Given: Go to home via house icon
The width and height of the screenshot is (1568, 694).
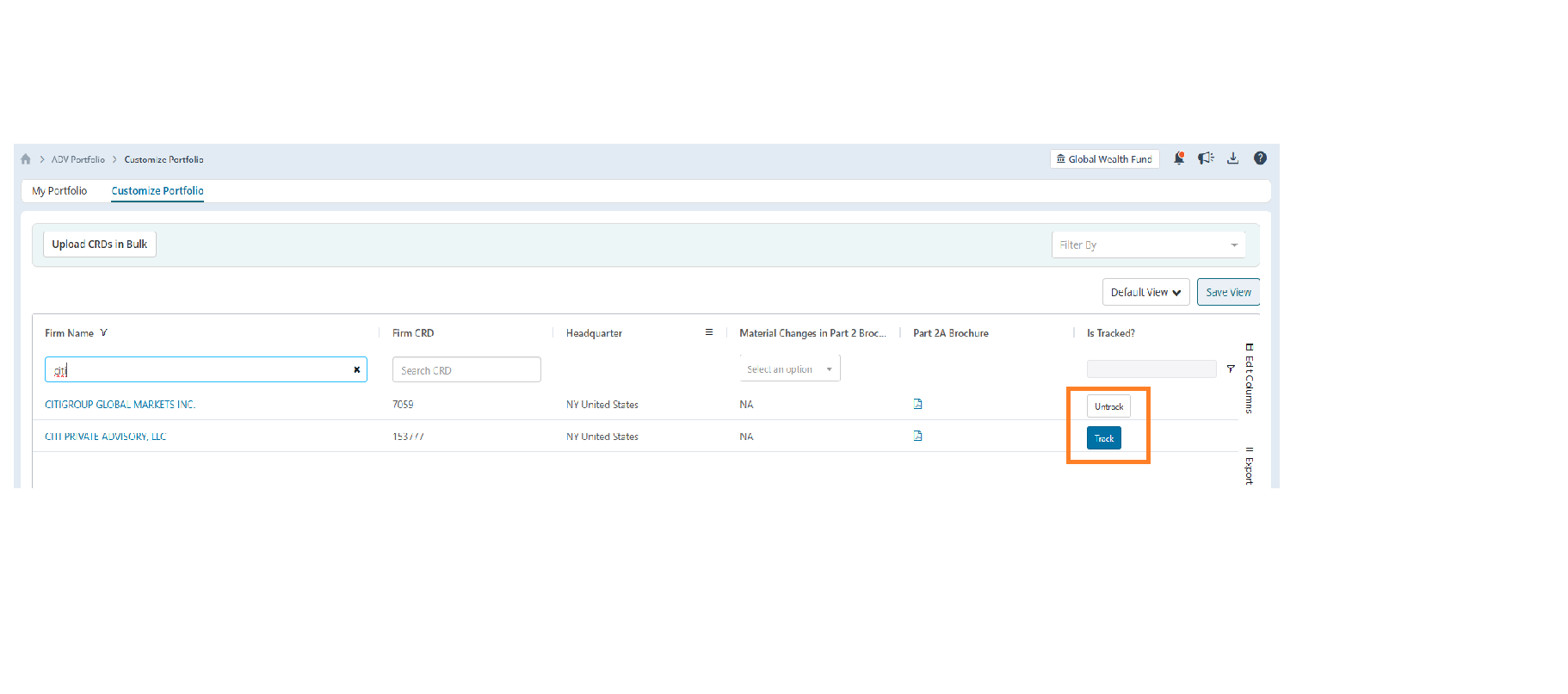Looking at the screenshot, I should (x=26, y=159).
